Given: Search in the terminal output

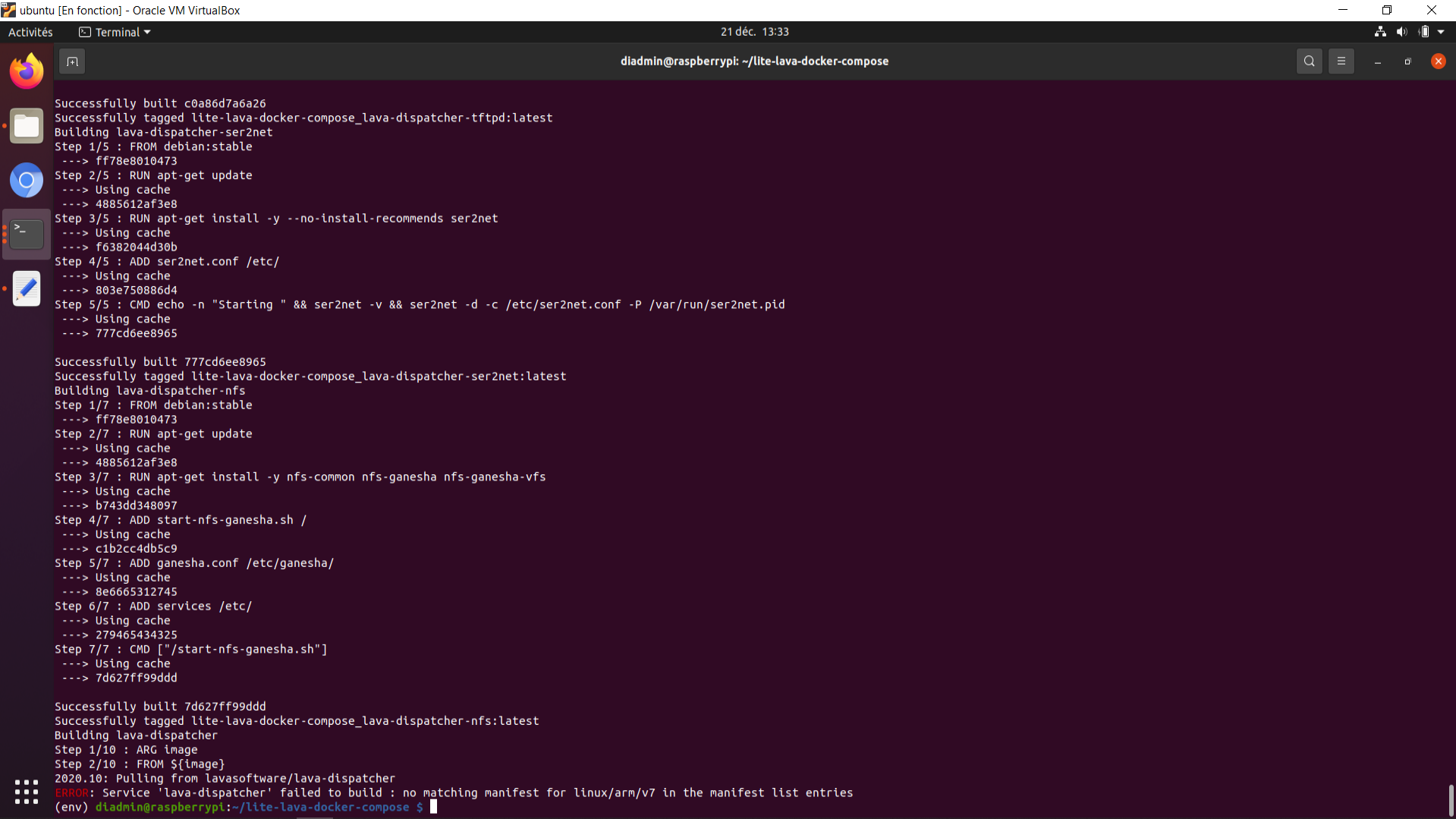Looking at the screenshot, I should [x=1309, y=61].
